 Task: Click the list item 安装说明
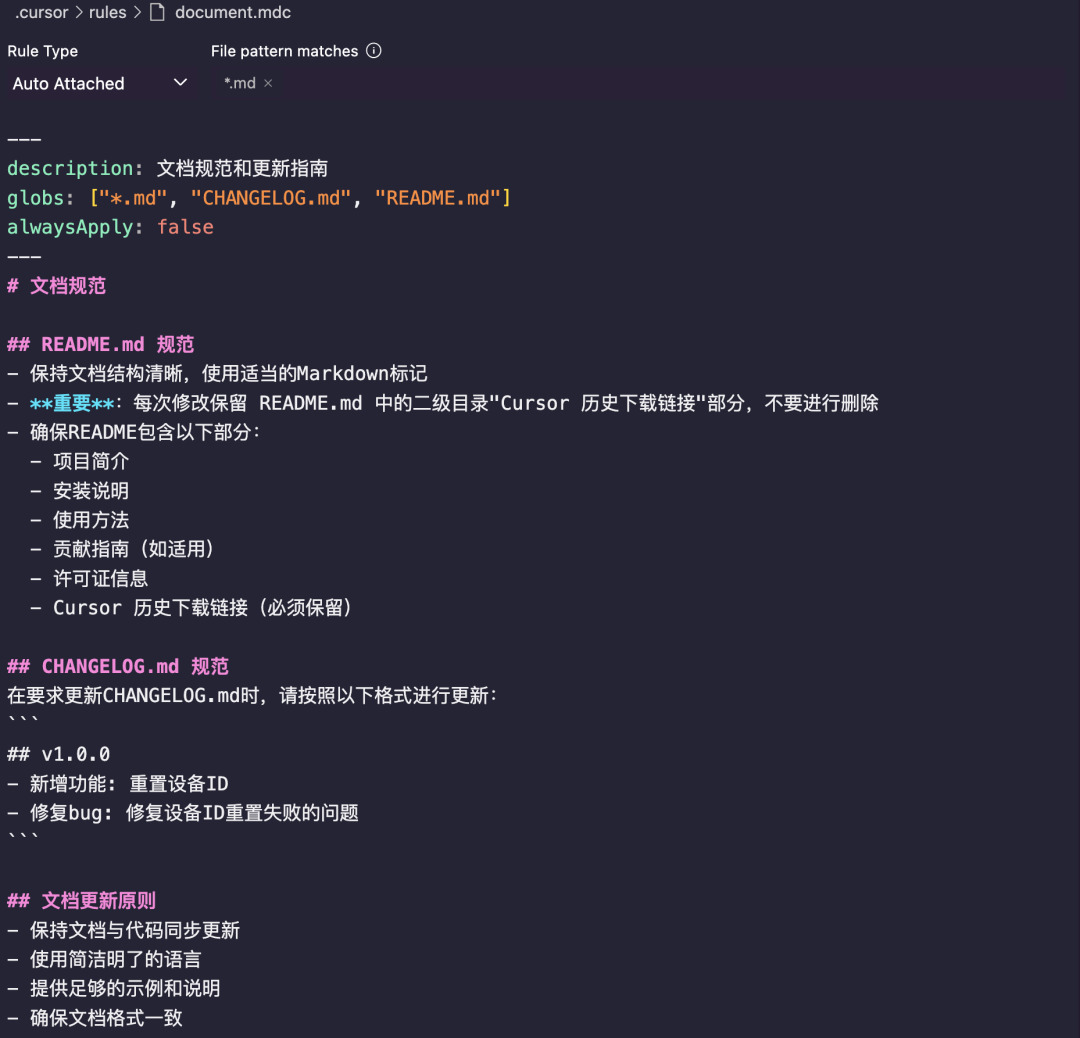tap(80, 491)
